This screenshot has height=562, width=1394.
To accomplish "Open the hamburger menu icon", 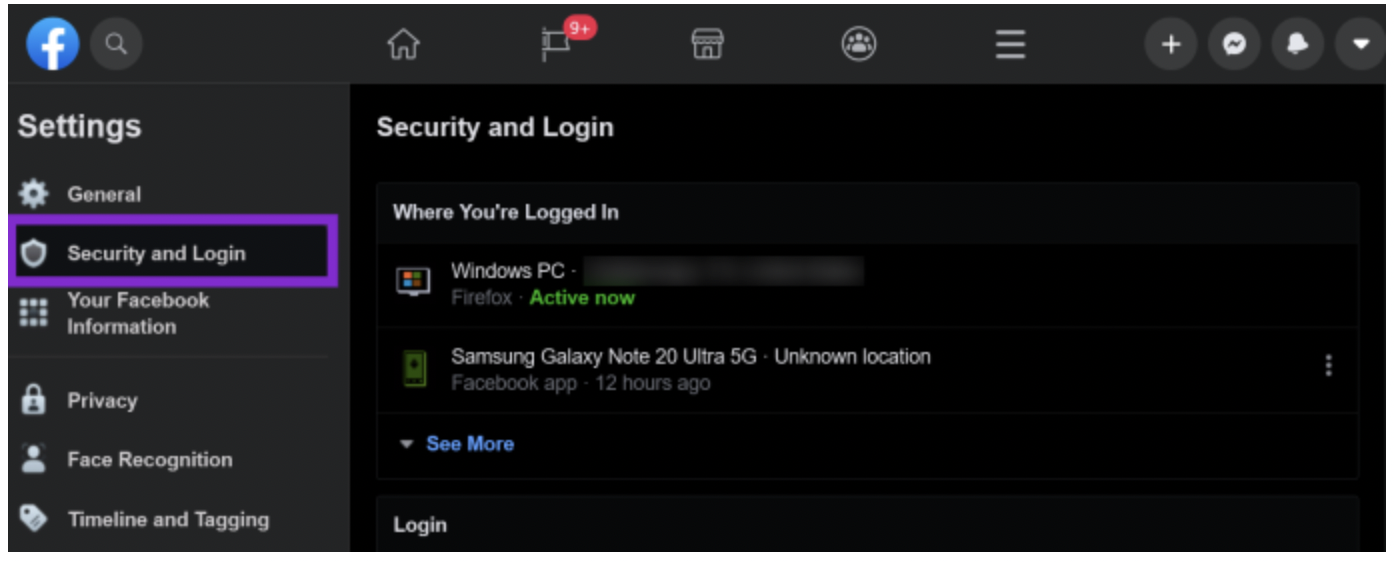I will pos(1010,45).
